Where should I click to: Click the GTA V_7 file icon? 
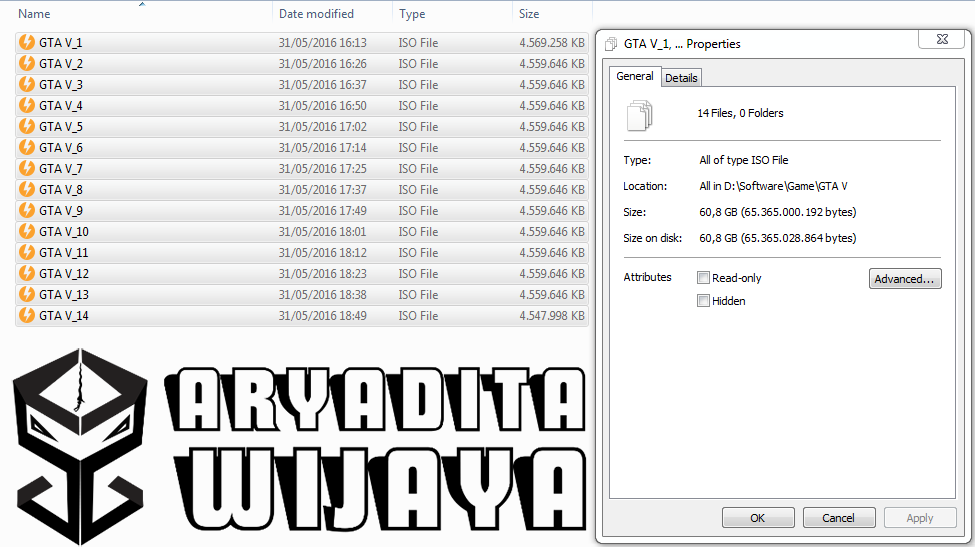point(27,168)
